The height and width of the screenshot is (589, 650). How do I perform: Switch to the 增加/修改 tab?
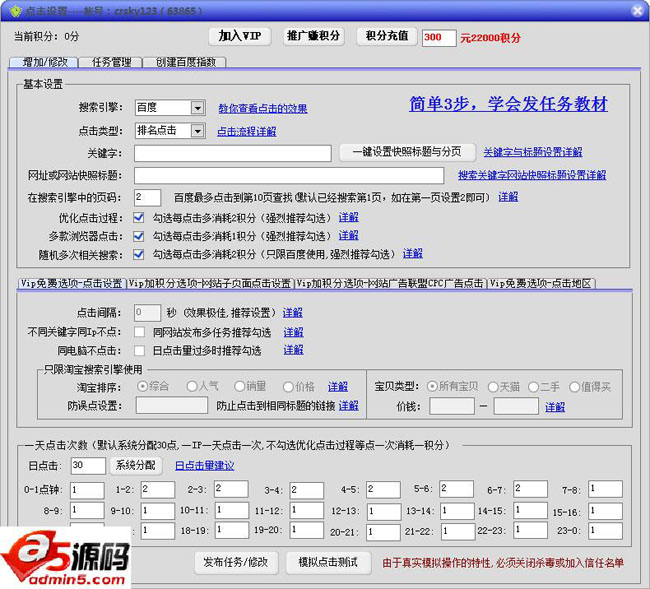(44, 62)
